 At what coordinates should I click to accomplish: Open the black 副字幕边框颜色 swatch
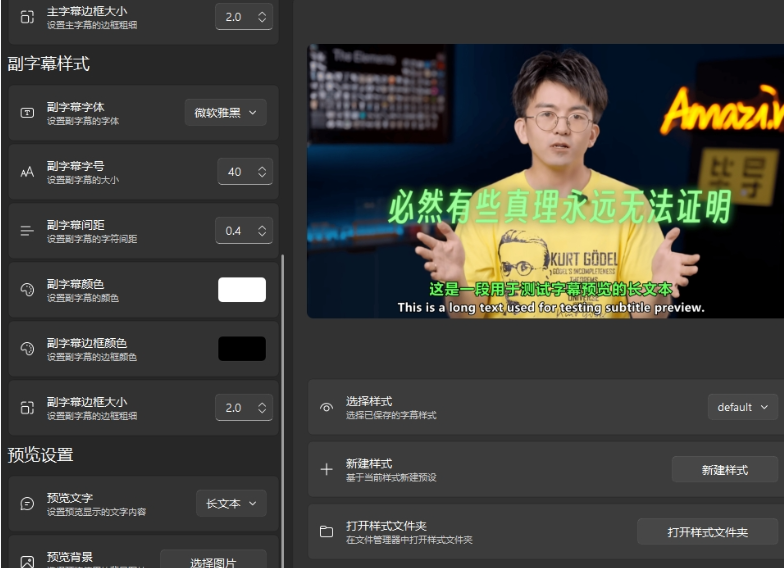(242, 349)
